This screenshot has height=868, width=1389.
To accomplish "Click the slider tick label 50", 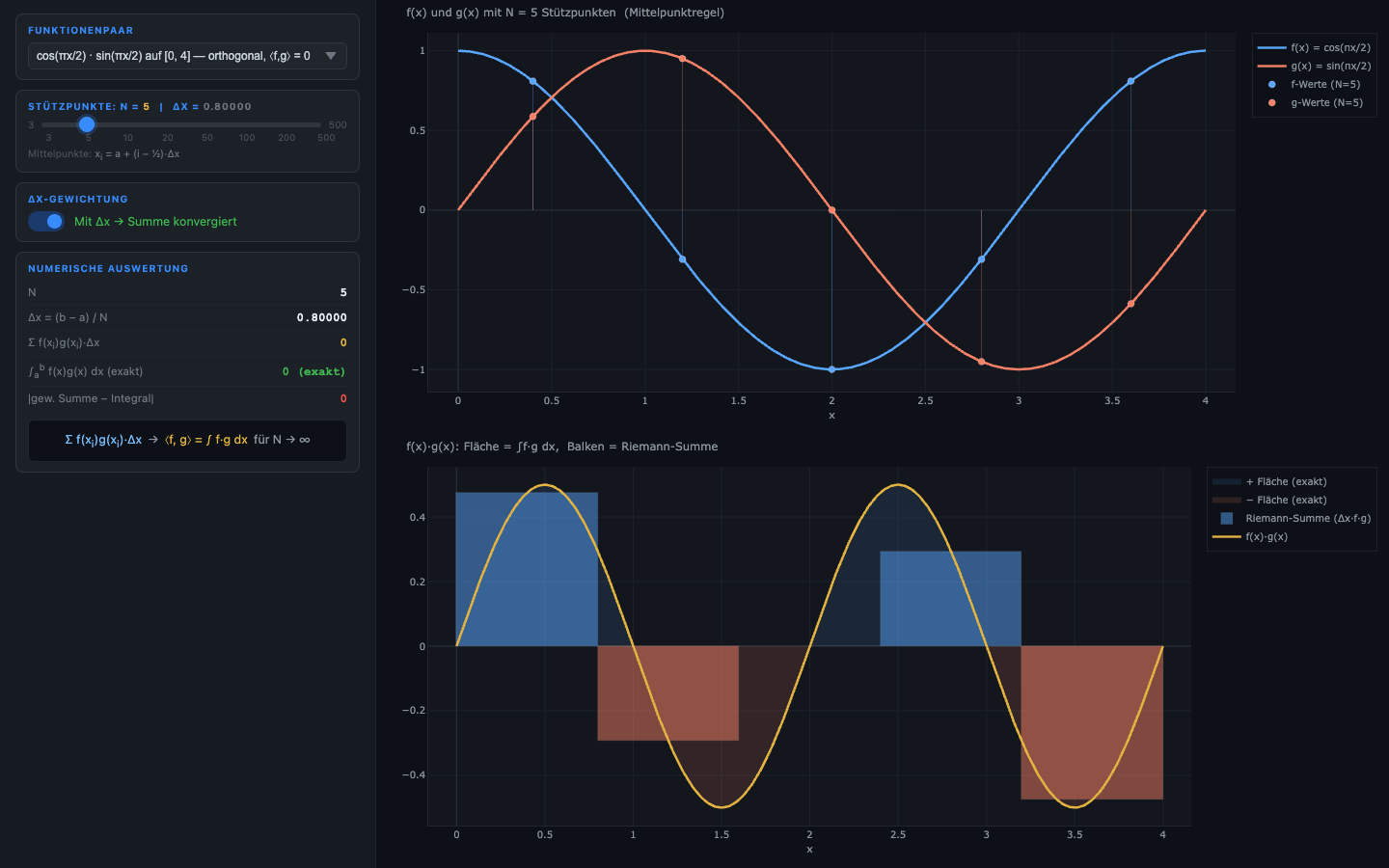I will point(207,138).
